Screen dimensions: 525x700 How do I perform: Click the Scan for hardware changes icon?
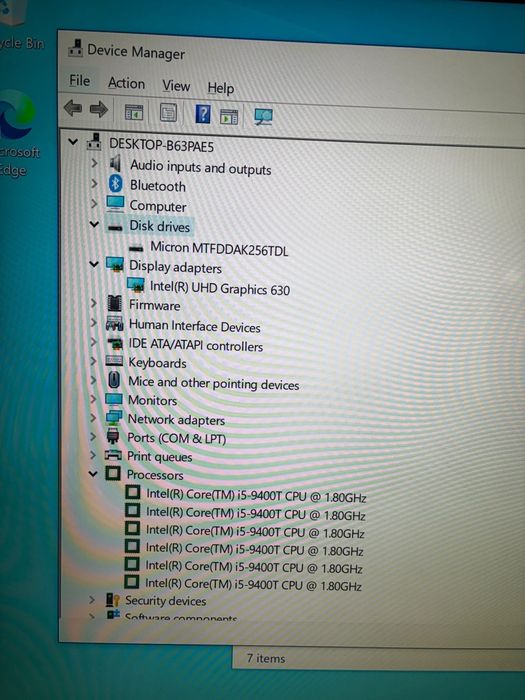click(263, 117)
